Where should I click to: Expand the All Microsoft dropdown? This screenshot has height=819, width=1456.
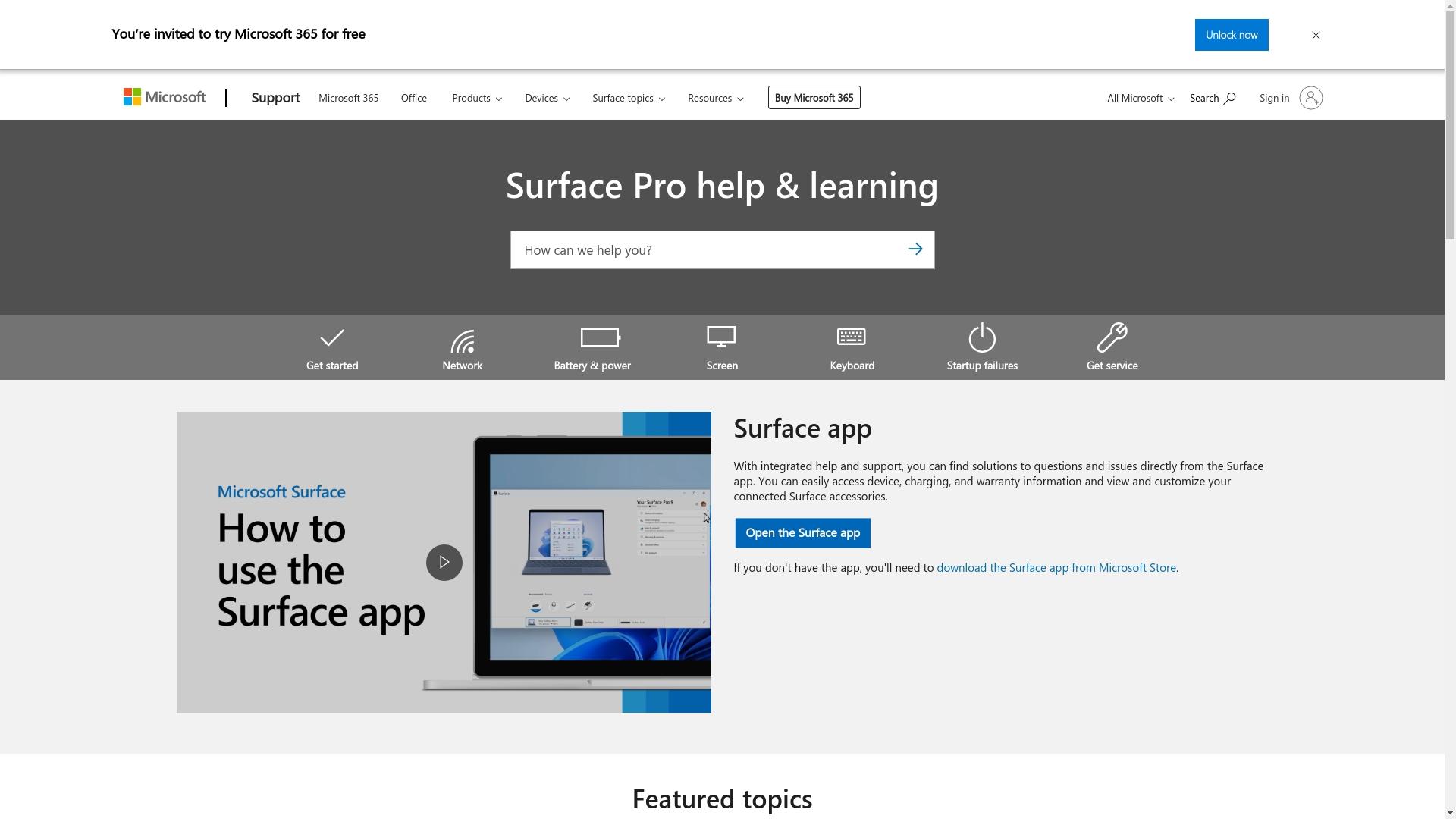[1141, 98]
